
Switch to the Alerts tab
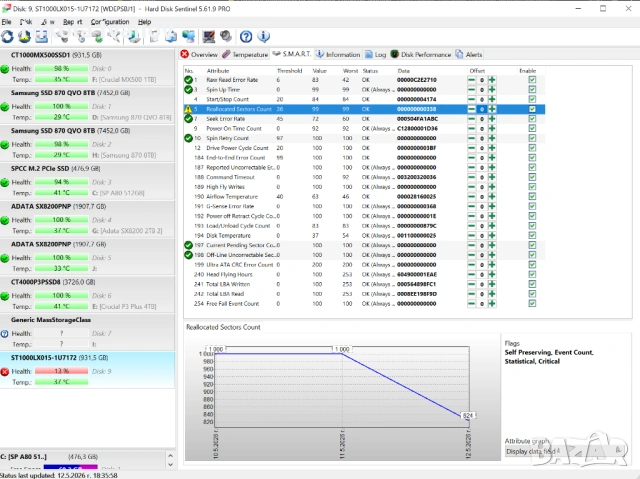pos(469,54)
